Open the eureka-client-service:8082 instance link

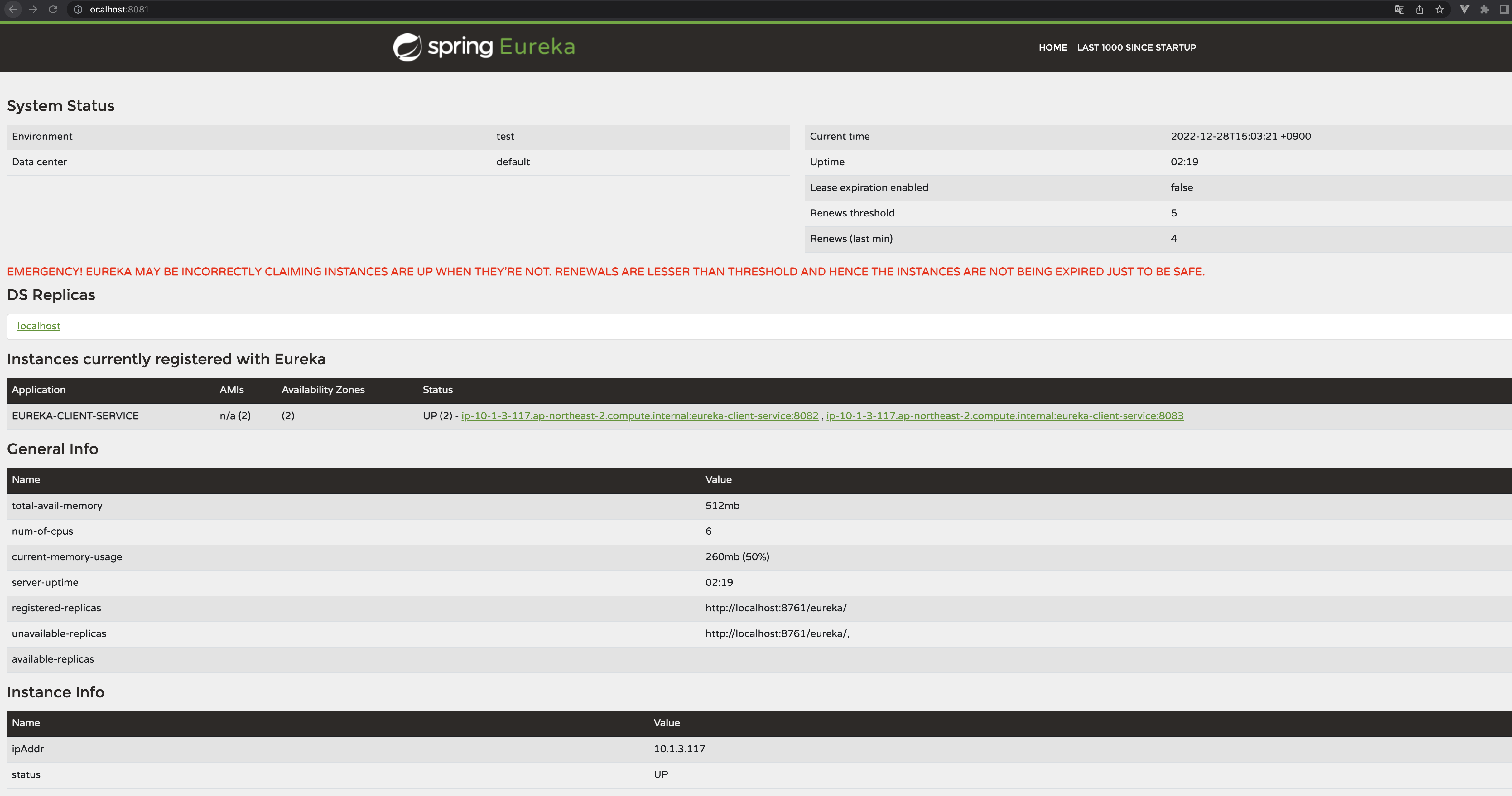pyautogui.click(x=639, y=416)
